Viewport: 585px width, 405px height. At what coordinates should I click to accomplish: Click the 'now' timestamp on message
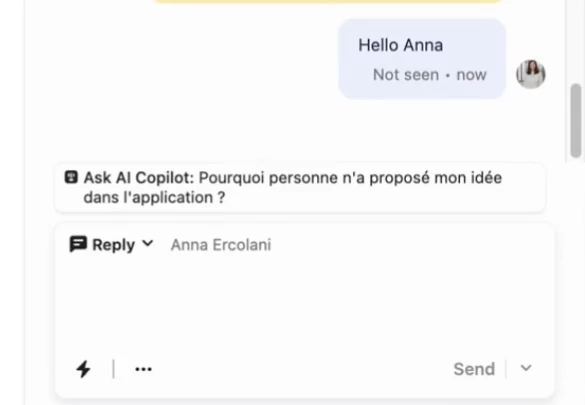pyautogui.click(x=472, y=75)
